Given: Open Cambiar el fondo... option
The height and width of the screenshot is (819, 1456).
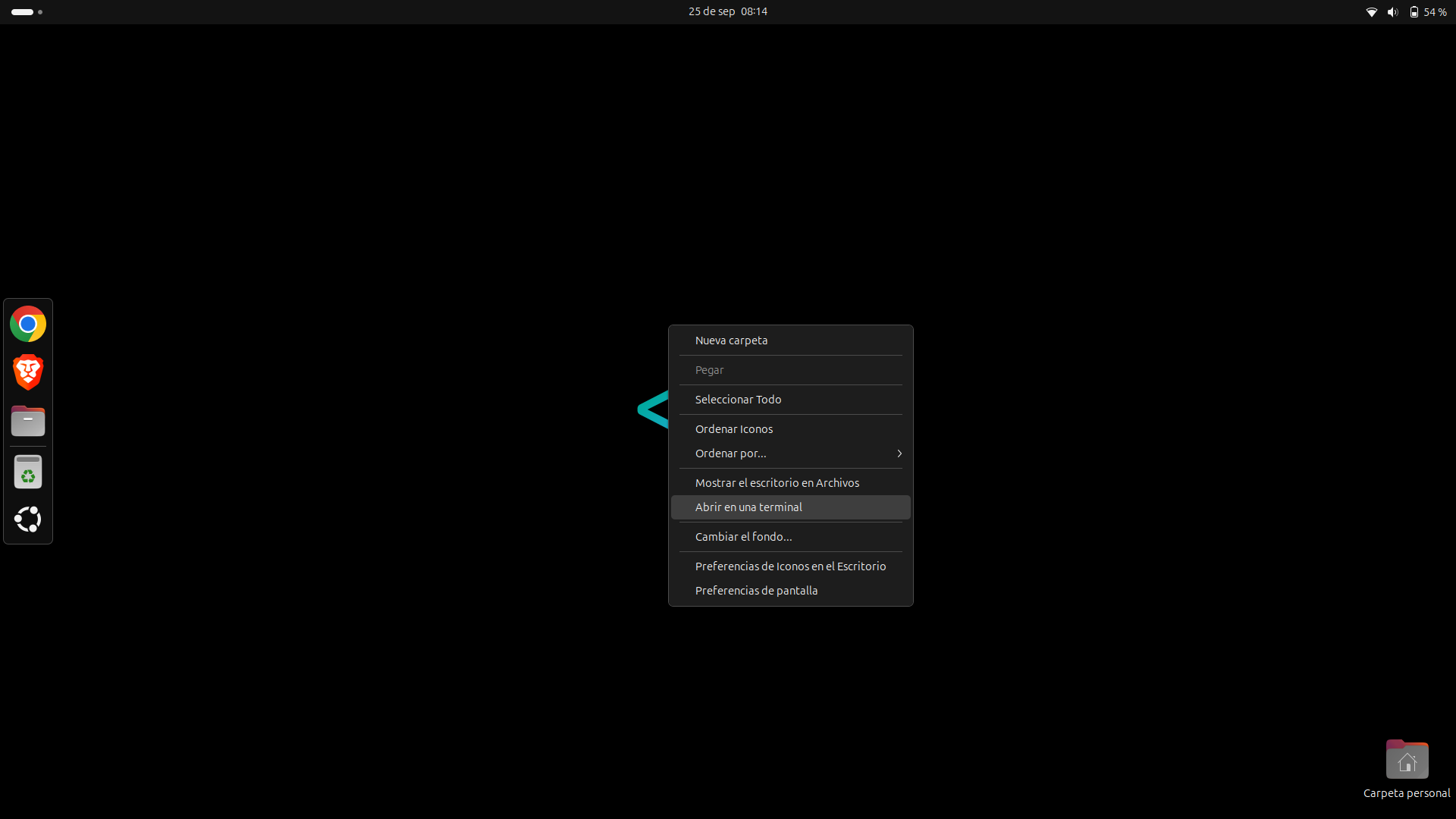Looking at the screenshot, I should click(791, 537).
